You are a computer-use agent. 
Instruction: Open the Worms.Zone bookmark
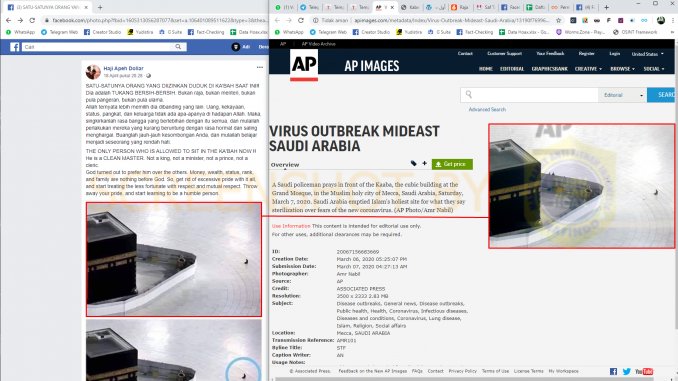pos(580,32)
